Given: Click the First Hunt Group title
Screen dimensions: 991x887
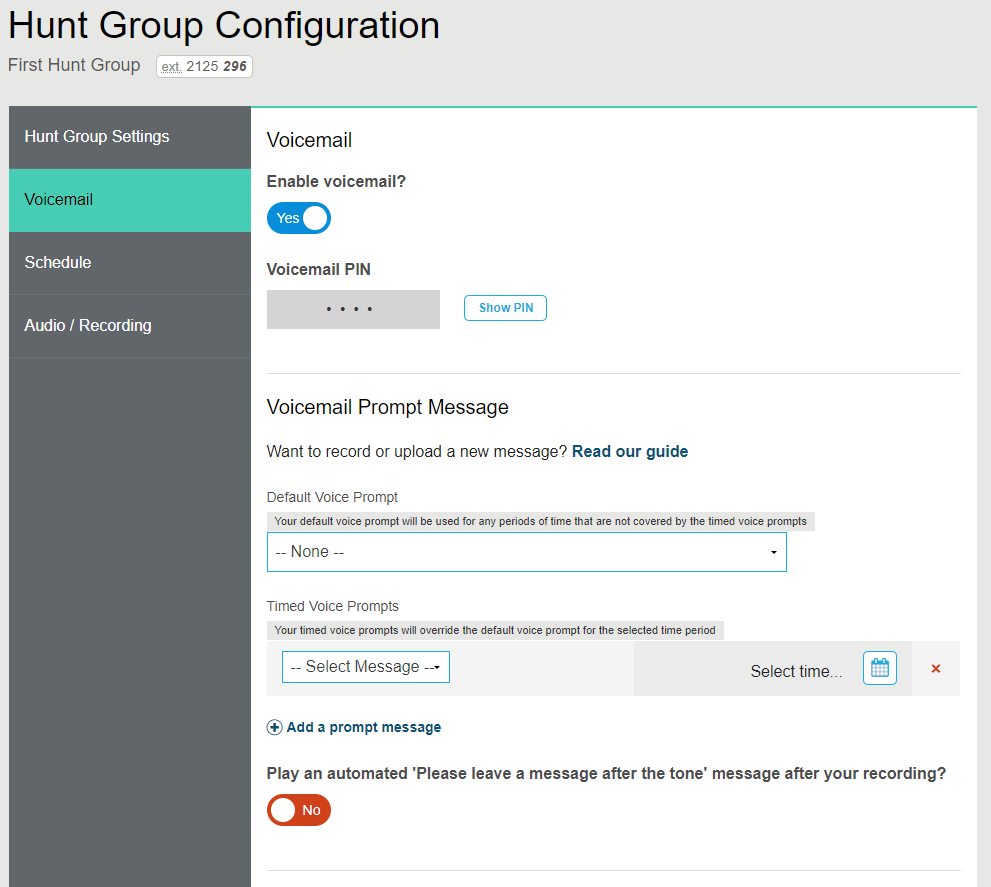Looking at the screenshot, I should tap(74, 65).
